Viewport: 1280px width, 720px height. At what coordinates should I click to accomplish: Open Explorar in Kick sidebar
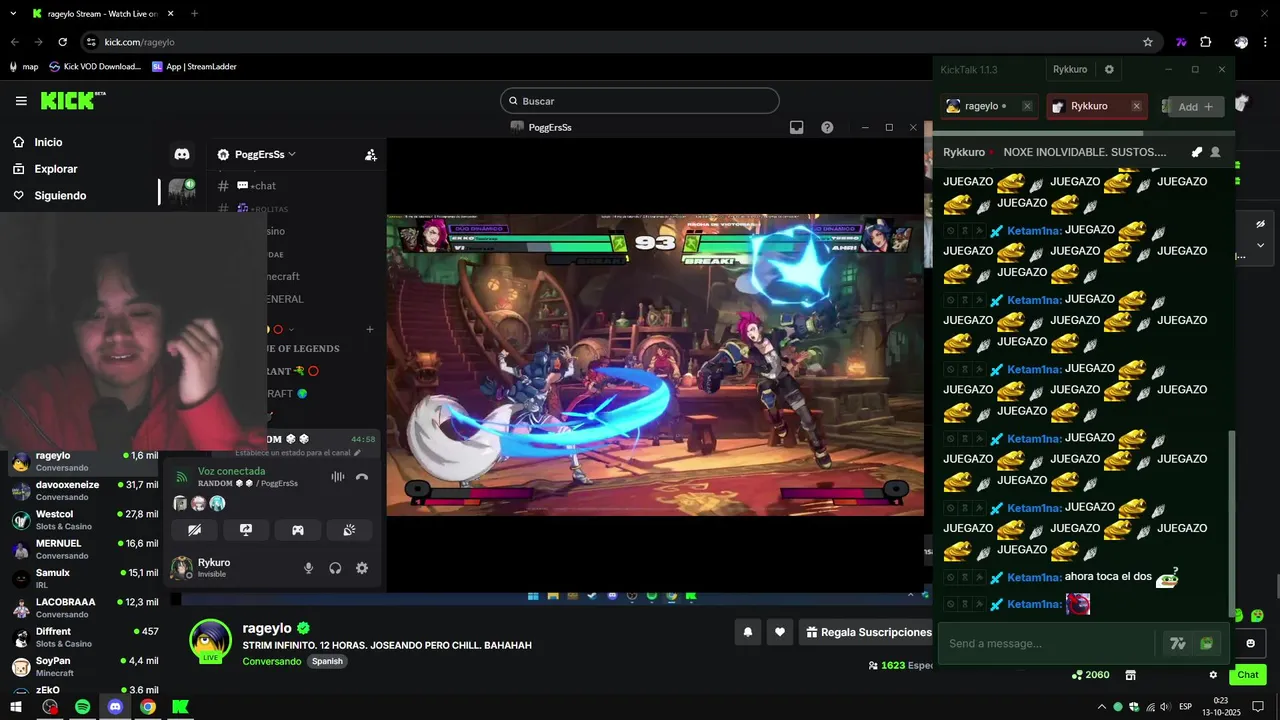tap(55, 169)
